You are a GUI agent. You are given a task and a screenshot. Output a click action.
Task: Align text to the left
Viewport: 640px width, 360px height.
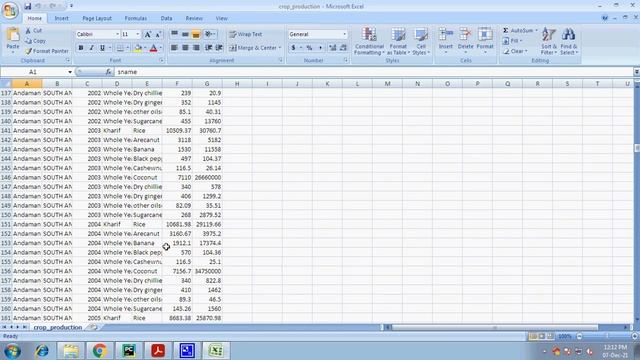pos(174,48)
